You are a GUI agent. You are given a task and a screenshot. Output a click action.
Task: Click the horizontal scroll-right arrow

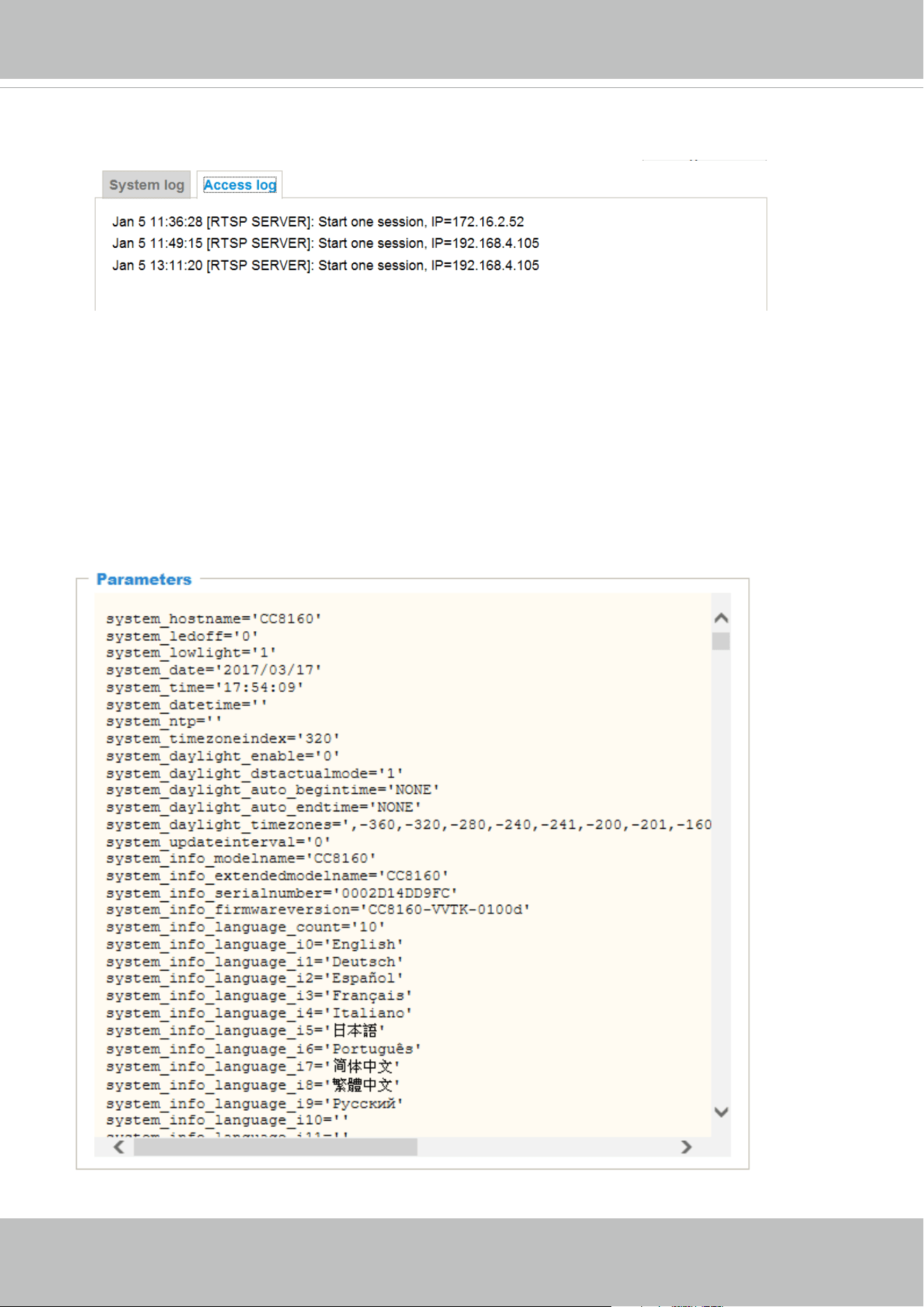(x=687, y=1147)
